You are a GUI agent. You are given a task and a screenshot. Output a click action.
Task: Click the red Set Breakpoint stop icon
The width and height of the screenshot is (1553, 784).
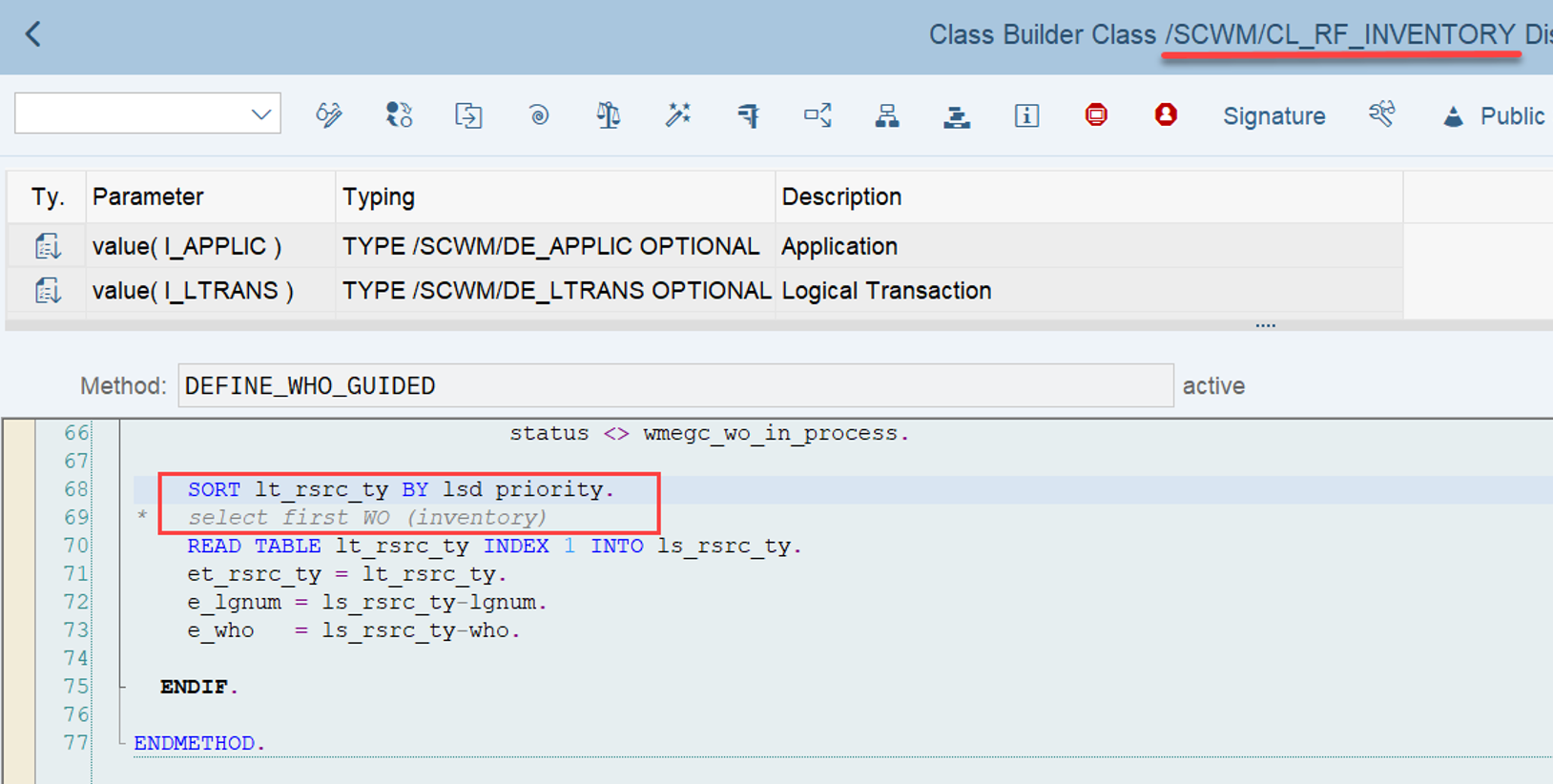[x=1096, y=115]
